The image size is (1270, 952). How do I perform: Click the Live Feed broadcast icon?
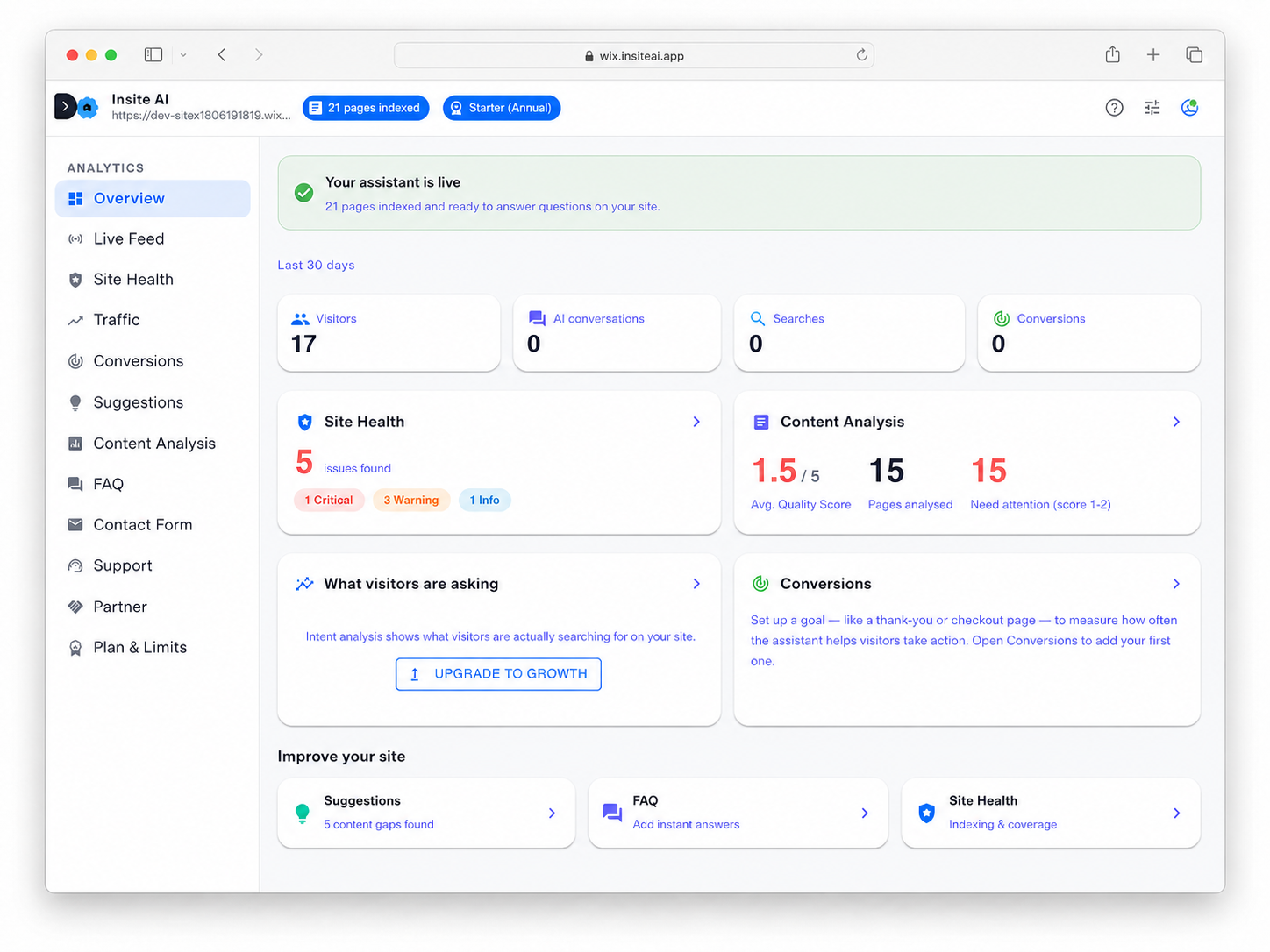[75, 239]
